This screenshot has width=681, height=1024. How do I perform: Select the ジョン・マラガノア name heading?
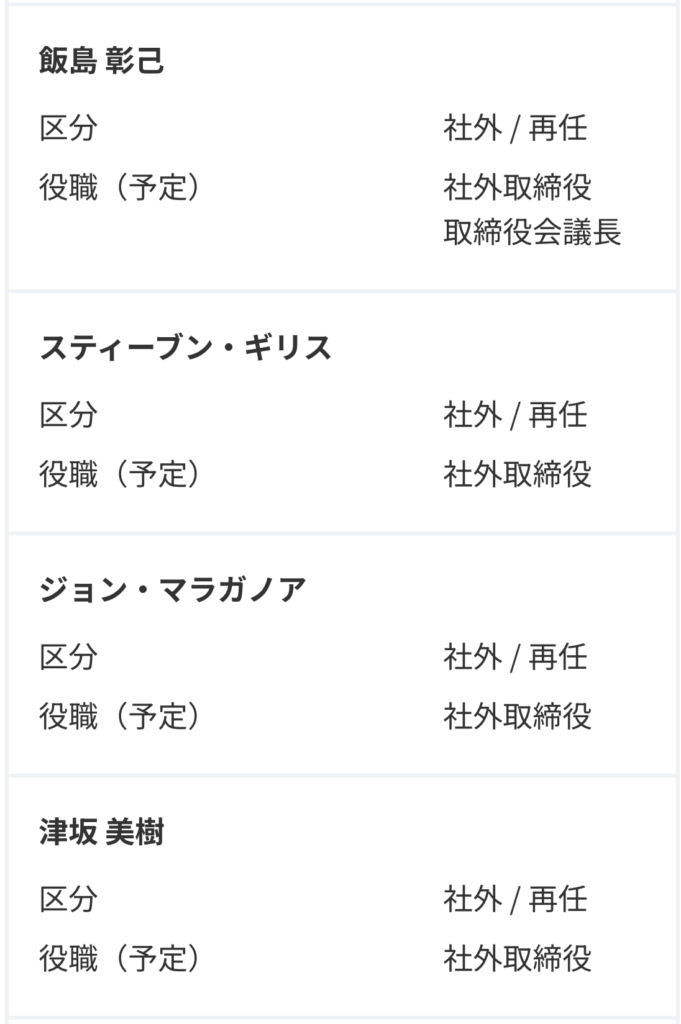coord(172,590)
